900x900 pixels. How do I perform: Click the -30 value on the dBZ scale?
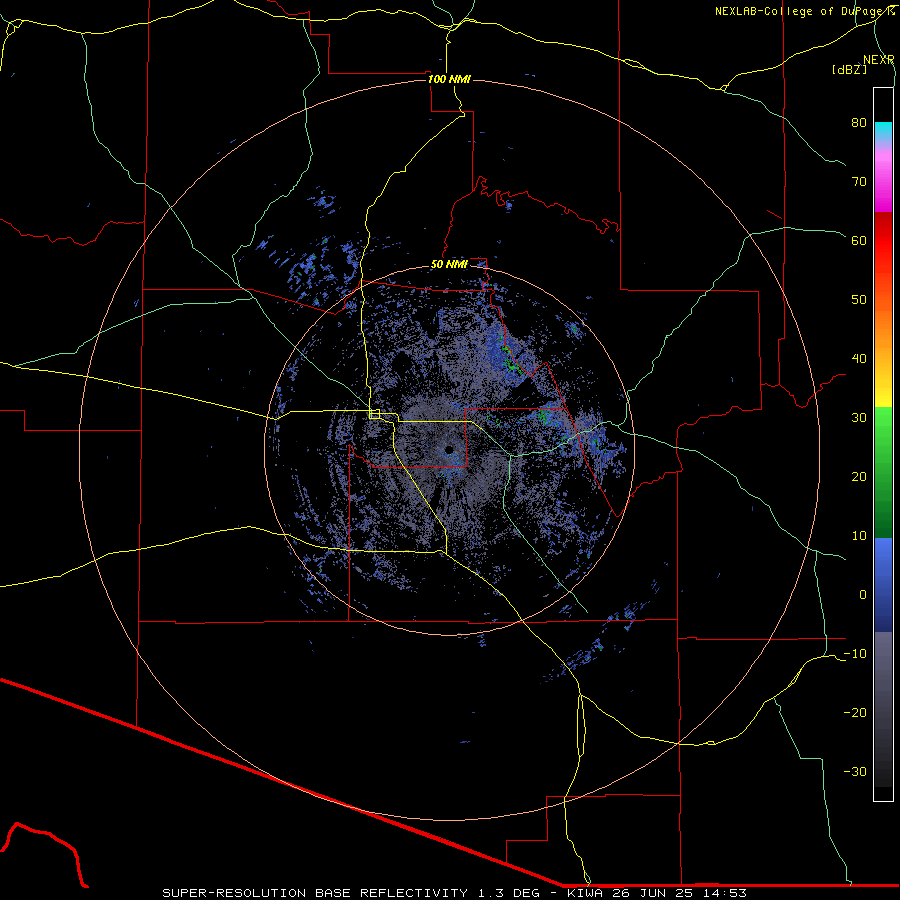pos(855,771)
